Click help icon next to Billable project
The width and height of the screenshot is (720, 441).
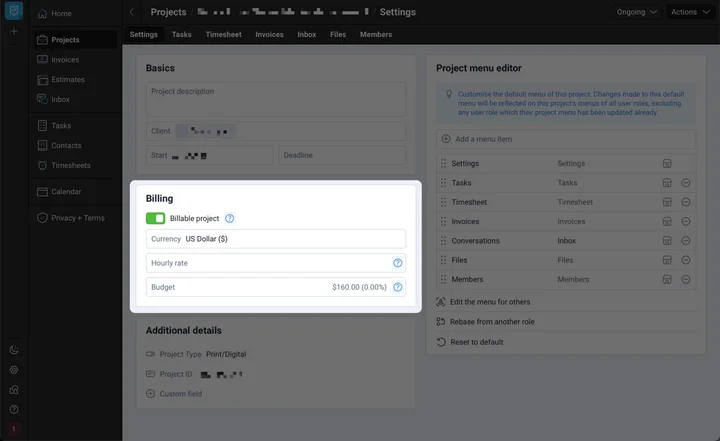click(x=230, y=218)
